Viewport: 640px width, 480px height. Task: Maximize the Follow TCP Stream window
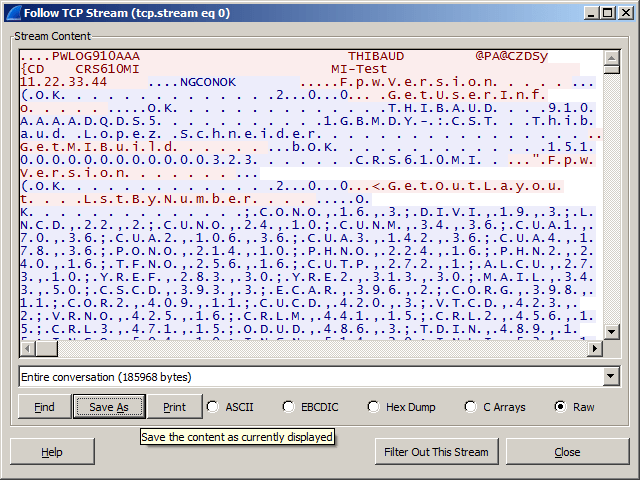click(x=608, y=12)
